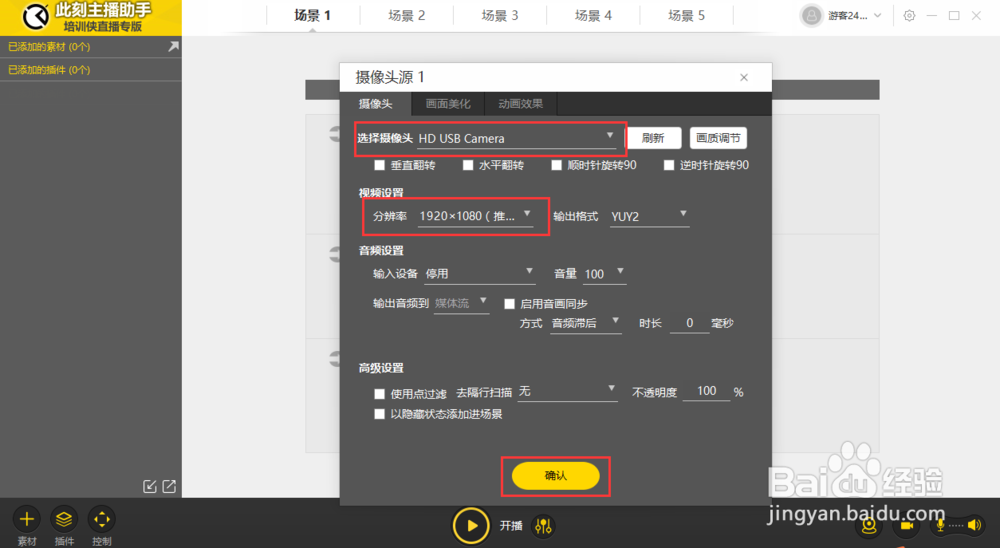Expand the 已添加的素材 panel arrow icon
Screen dimensions: 1000x548
click(173, 47)
